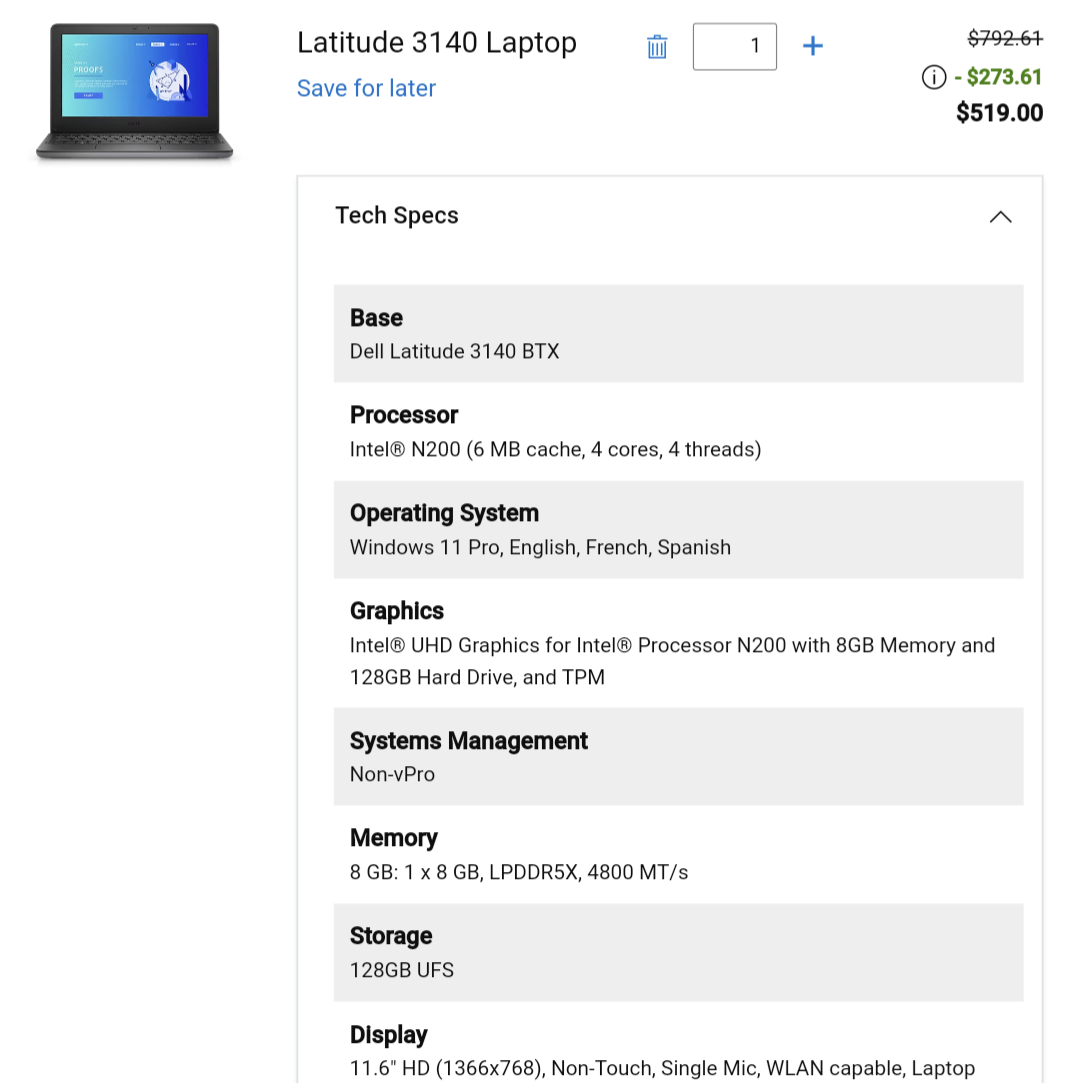Click the Tech Specs heading

tap(396, 215)
